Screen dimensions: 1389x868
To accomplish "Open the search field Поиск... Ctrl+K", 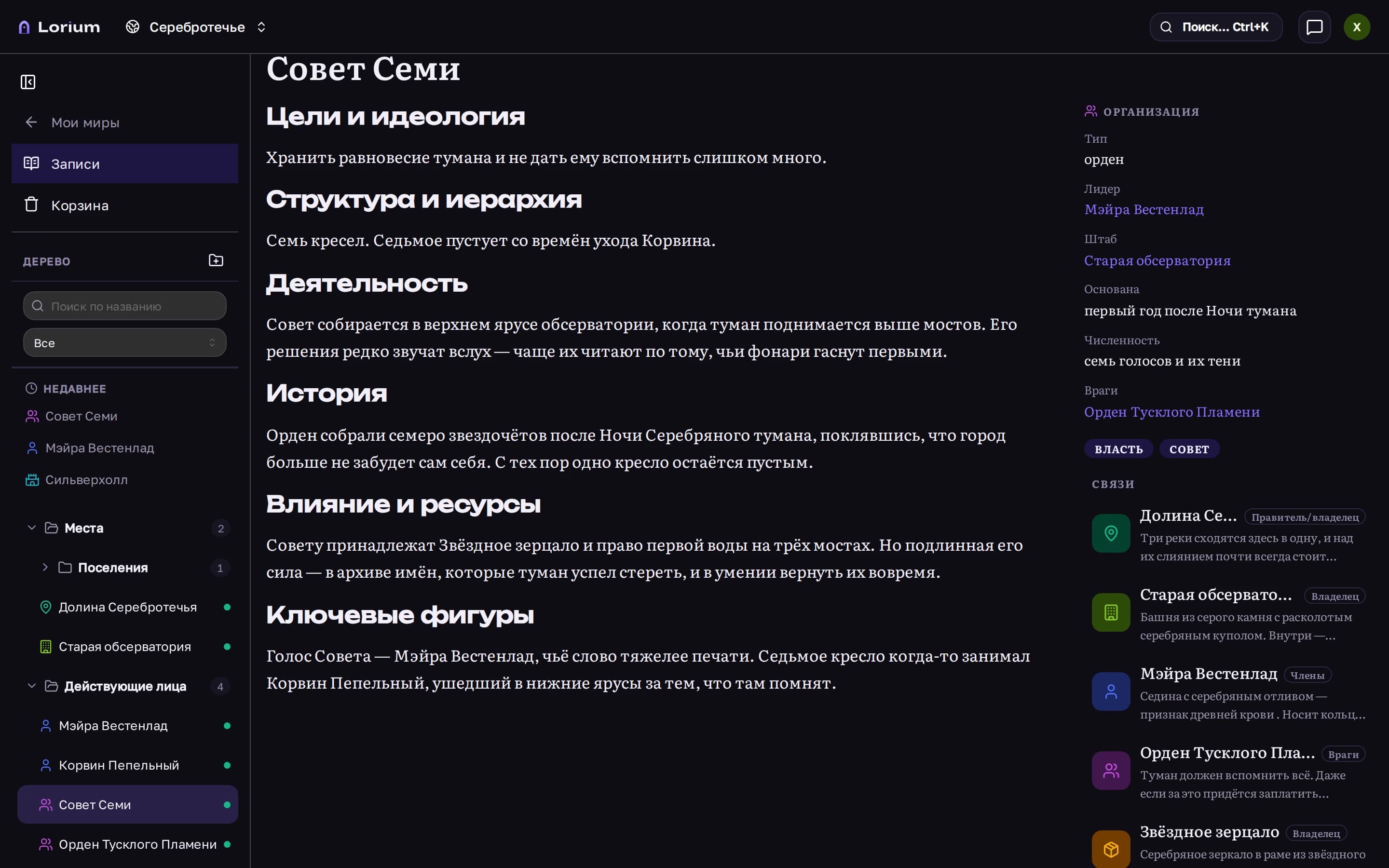I will click(1216, 27).
